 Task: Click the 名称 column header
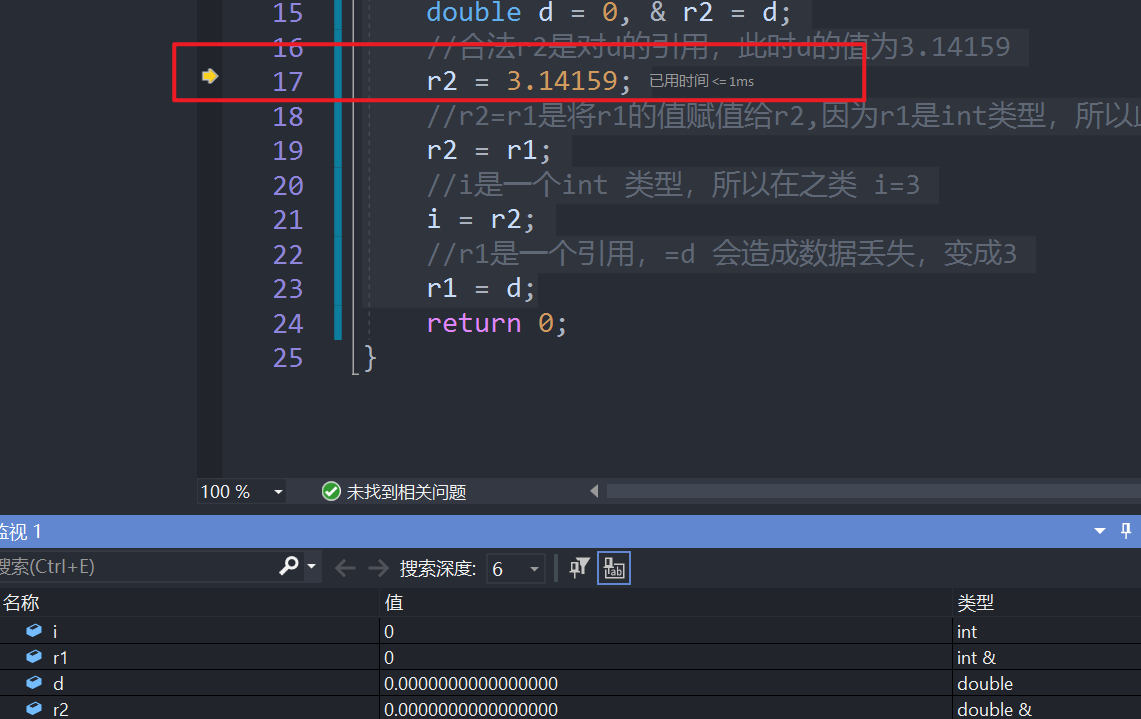22,602
